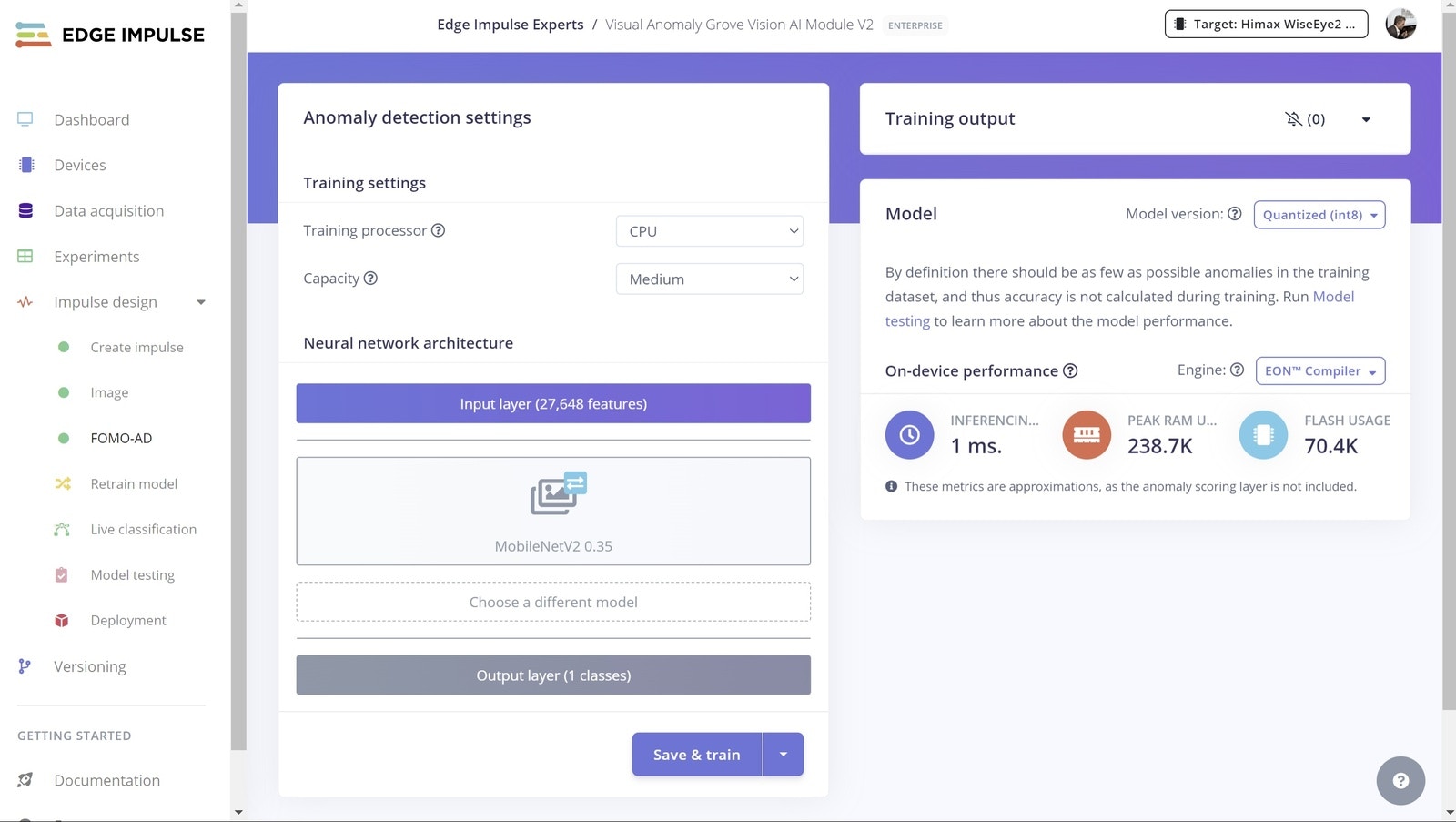1456x822 pixels.
Task: Click the Model version help icon
Action: (1235, 214)
